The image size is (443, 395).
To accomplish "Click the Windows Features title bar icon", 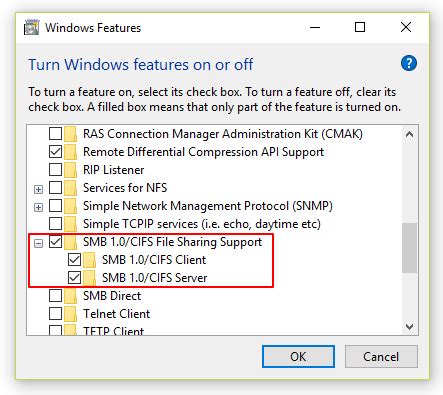I will pos(31,28).
